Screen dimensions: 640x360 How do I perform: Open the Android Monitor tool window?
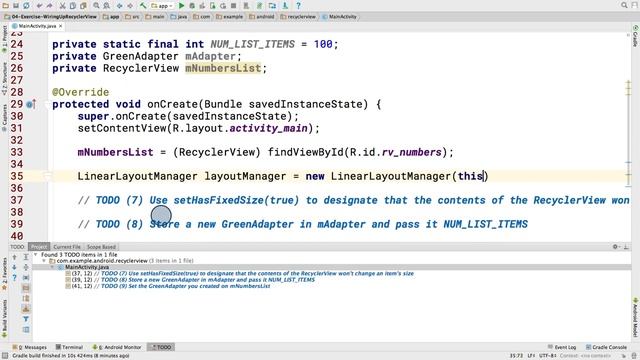pyautogui.click(x=117, y=347)
